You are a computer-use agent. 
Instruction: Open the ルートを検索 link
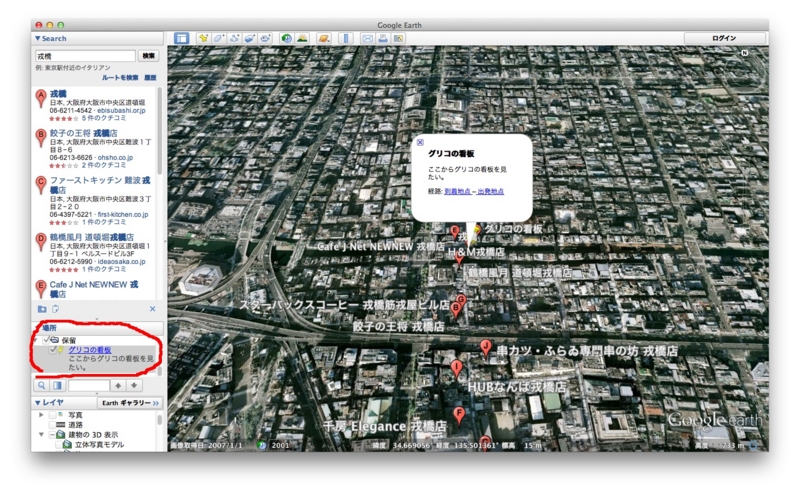click(x=120, y=78)
